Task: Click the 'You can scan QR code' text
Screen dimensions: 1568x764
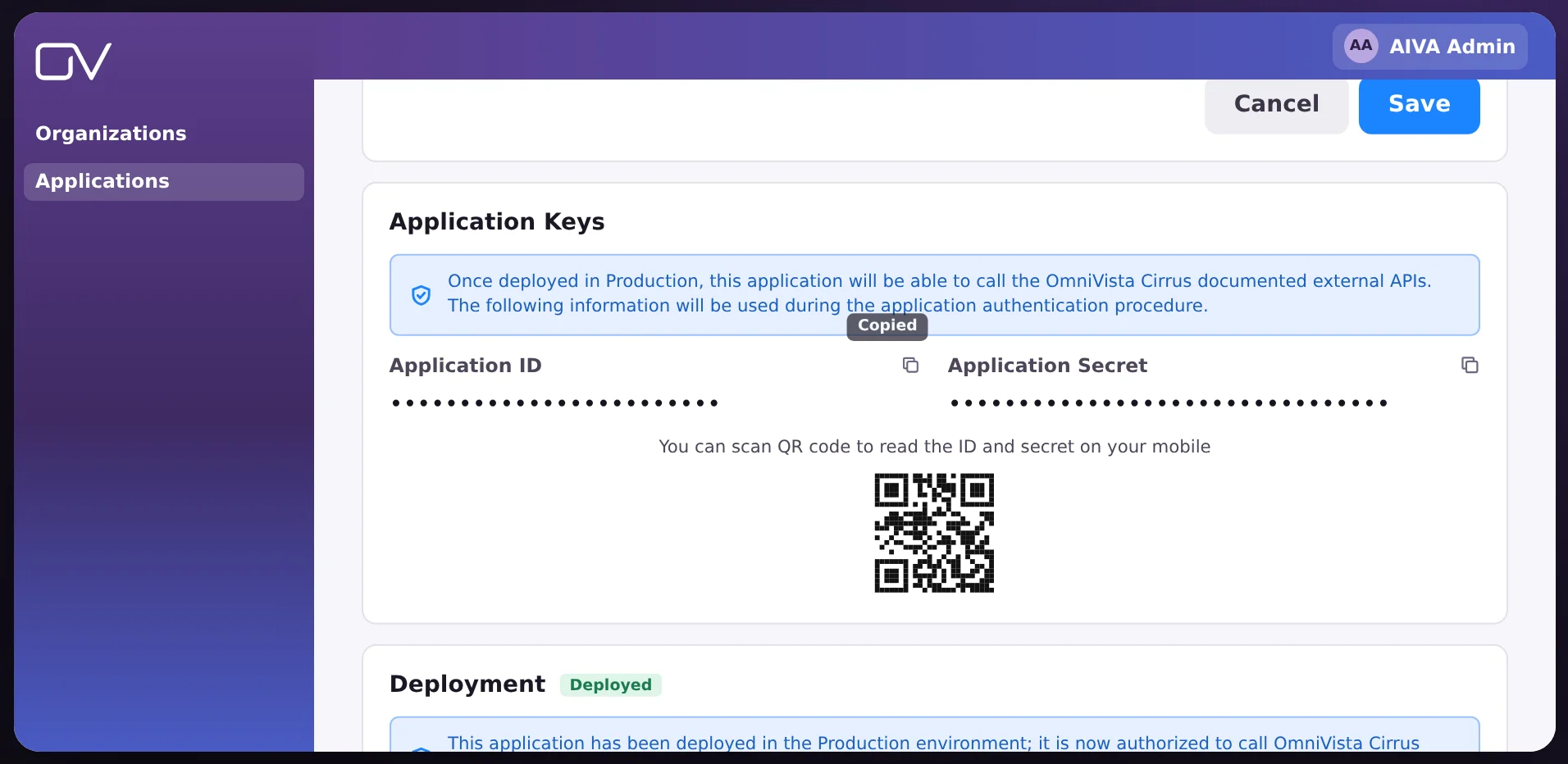Action: tap(935, 447)
